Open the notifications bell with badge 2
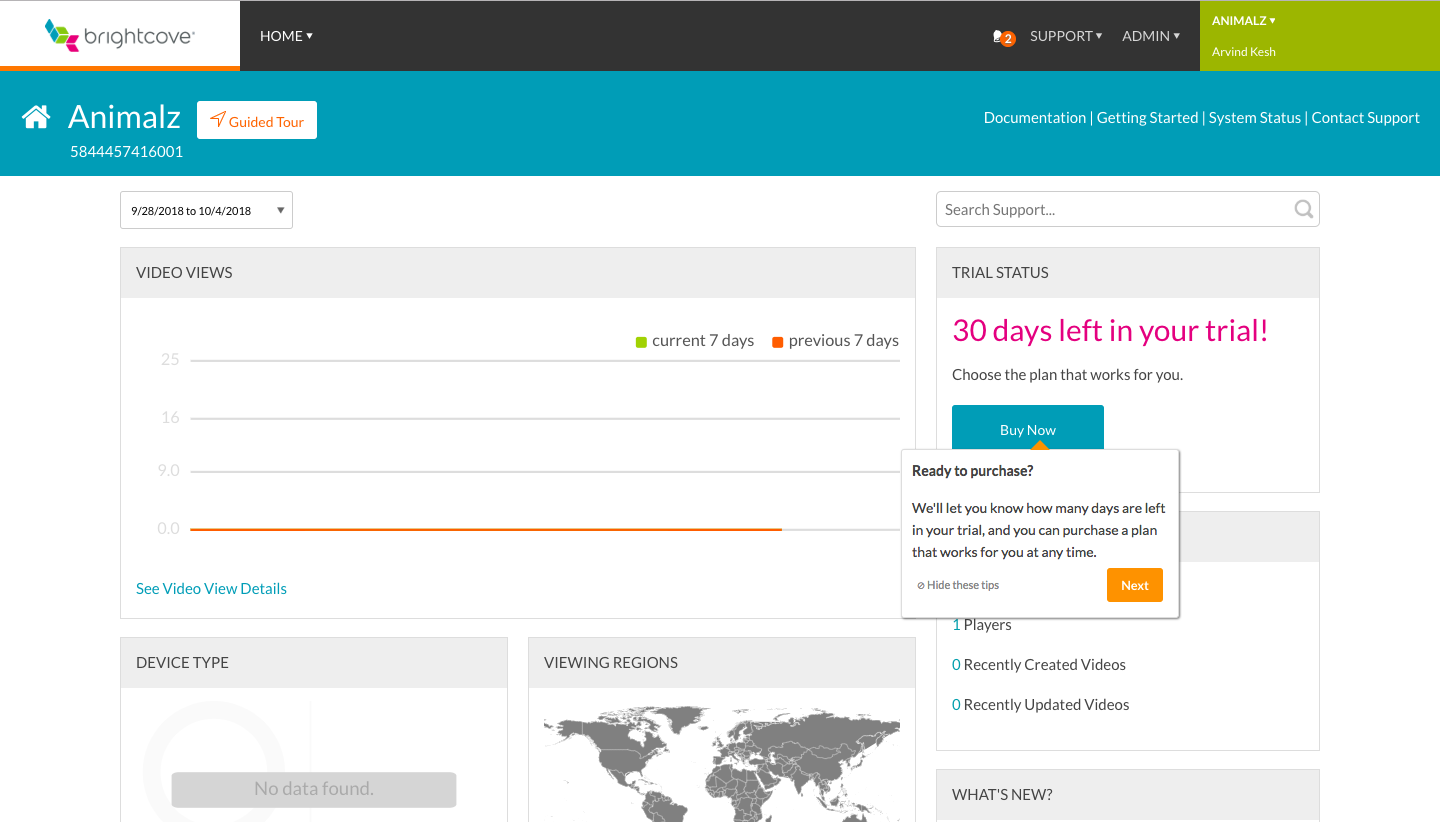This screenshot has height=822, width=1440. tap(1003, 37)
